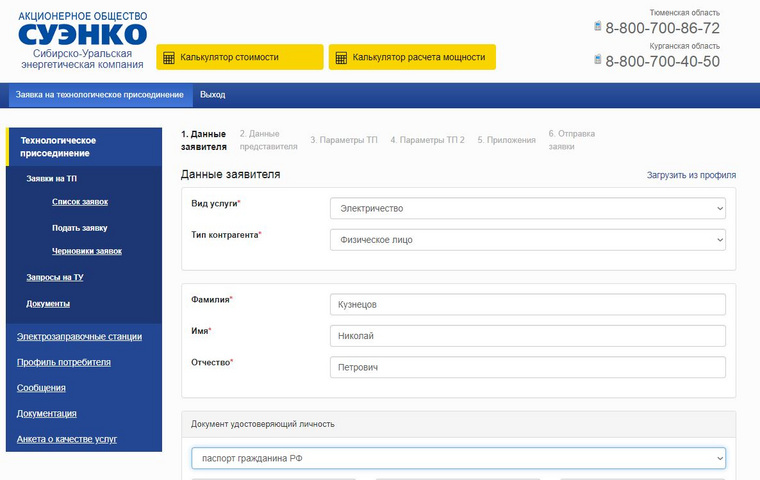Click the phone icon next to 8-800-700-86-72
The width and height of the screenshot is (760, 480).
[598, 26]
